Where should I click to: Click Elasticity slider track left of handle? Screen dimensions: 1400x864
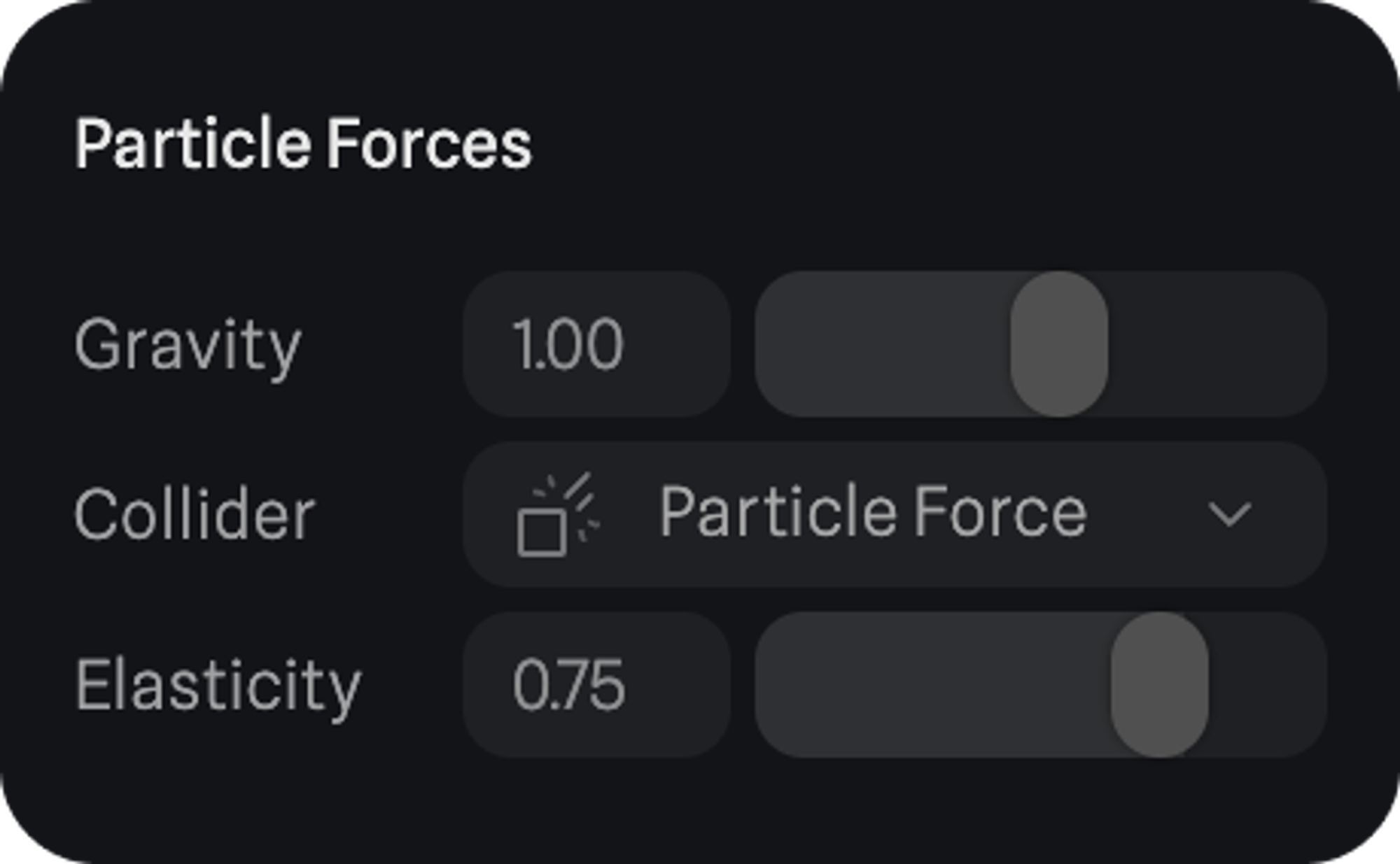[931, 685]
